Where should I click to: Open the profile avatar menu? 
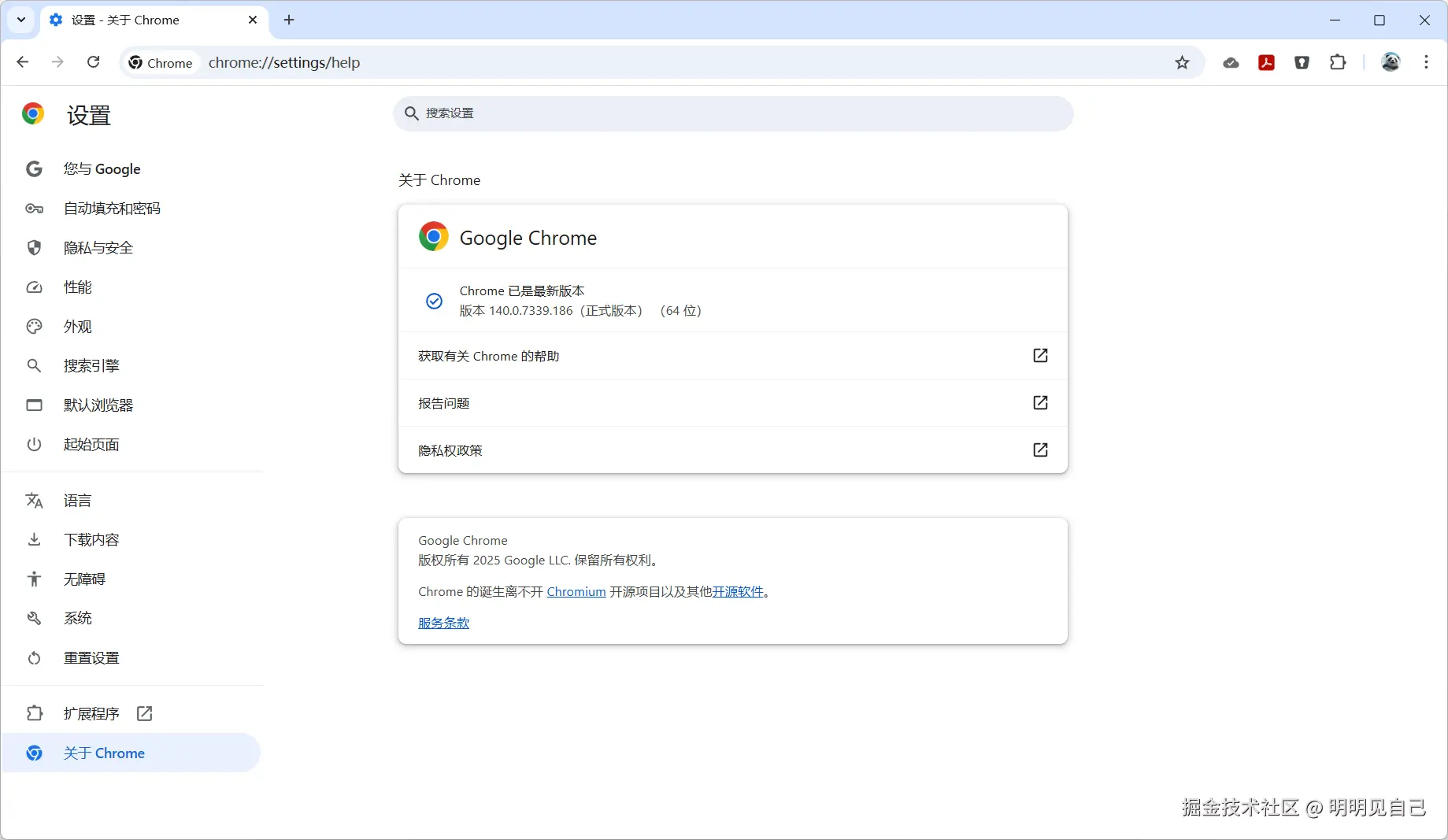coord(1391,62)
